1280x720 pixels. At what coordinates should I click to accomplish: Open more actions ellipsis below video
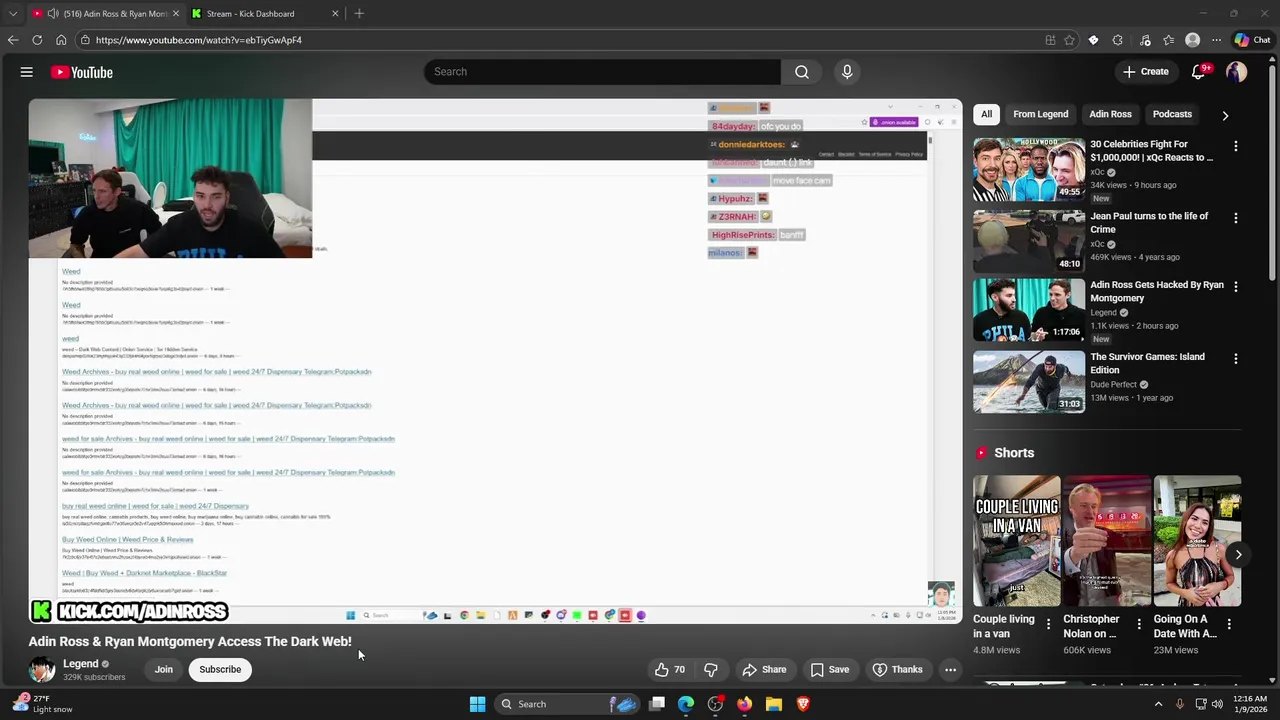[950, 670]
